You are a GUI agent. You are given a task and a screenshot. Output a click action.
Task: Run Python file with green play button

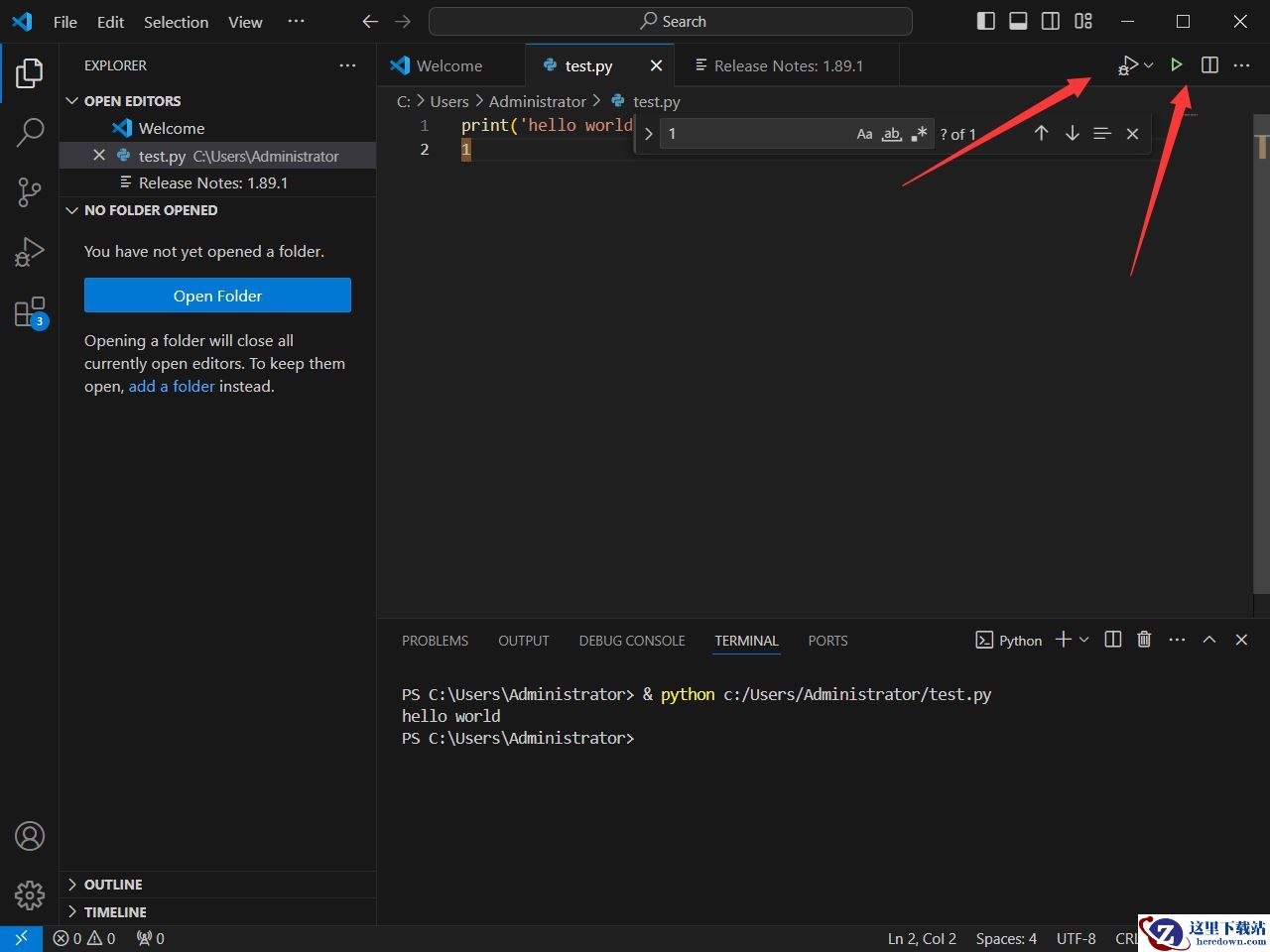tap(1176, 65)
